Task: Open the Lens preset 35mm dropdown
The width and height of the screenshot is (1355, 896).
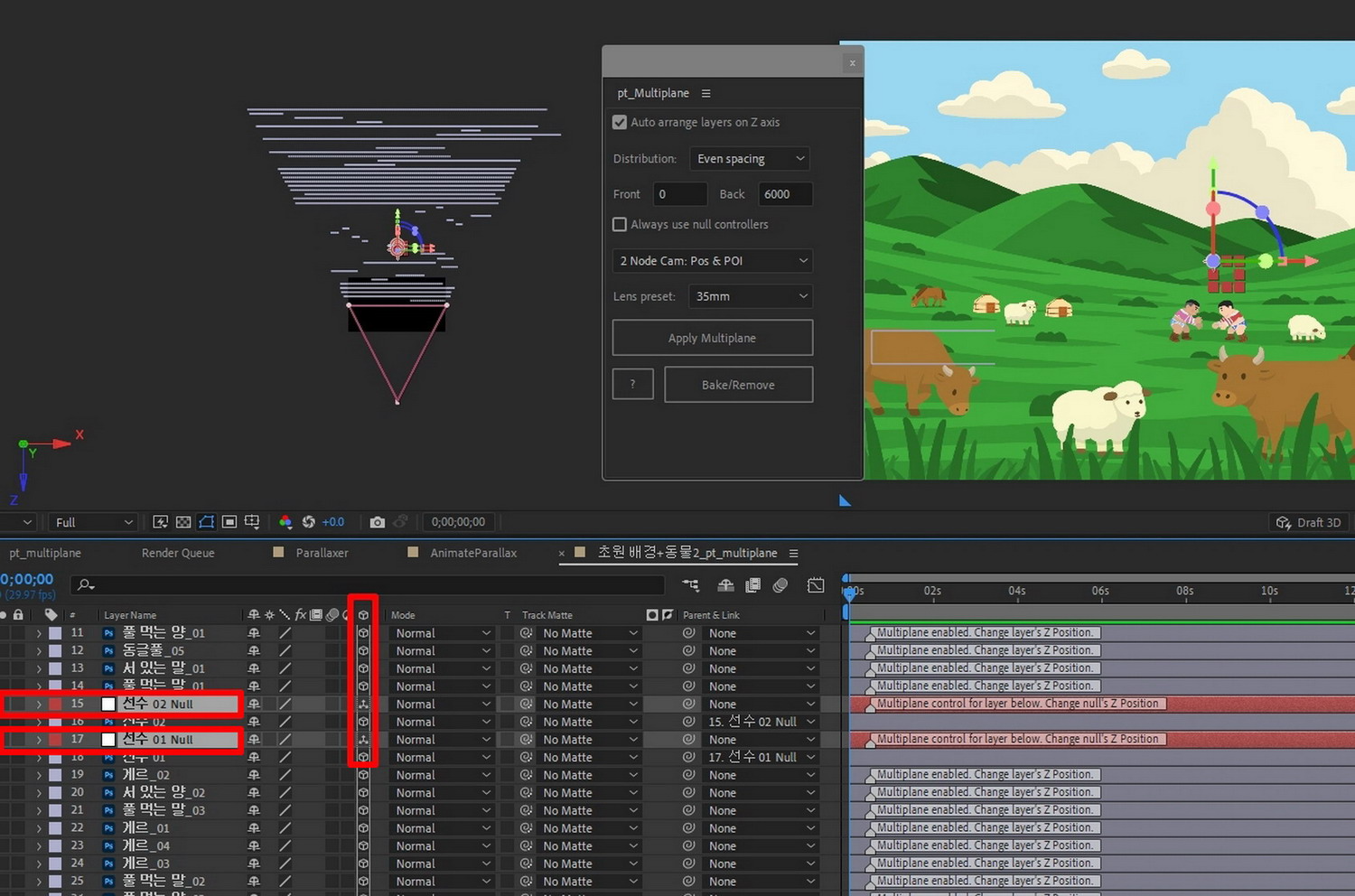Action: pos(751,296)
